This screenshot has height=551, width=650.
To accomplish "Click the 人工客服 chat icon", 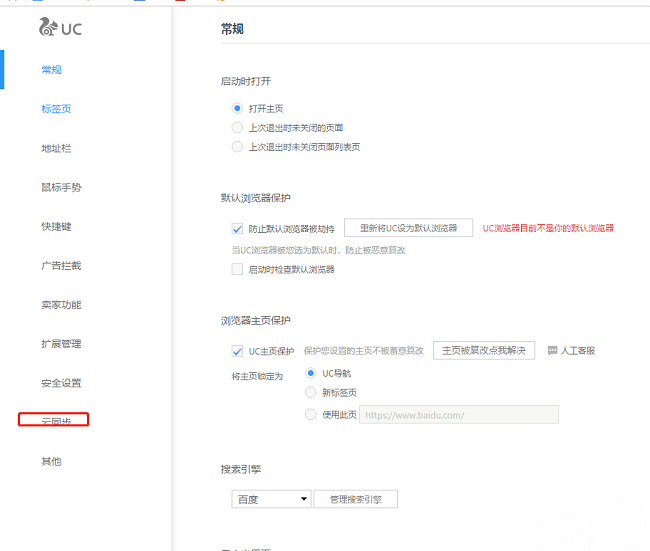I will coord(552,351).
